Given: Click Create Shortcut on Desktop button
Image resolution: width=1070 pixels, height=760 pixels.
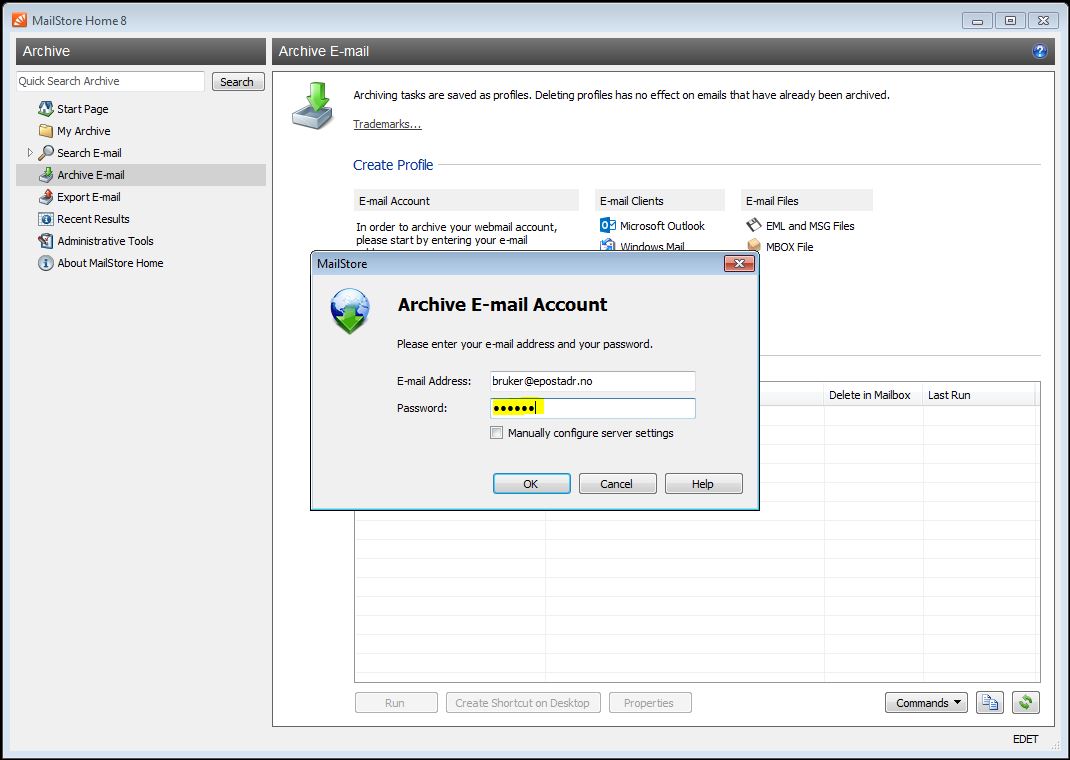Looking at the screenshot, I should point(523,703).
